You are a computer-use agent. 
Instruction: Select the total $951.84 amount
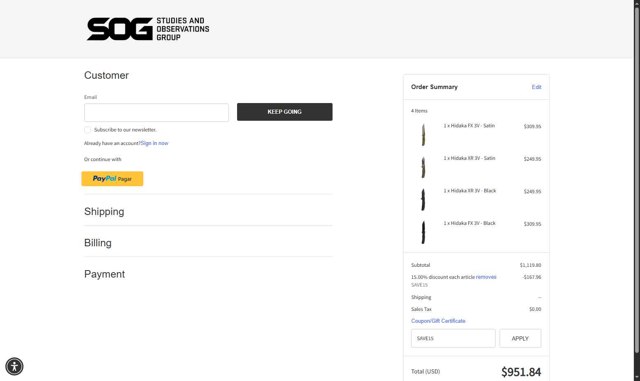point(521,372)
